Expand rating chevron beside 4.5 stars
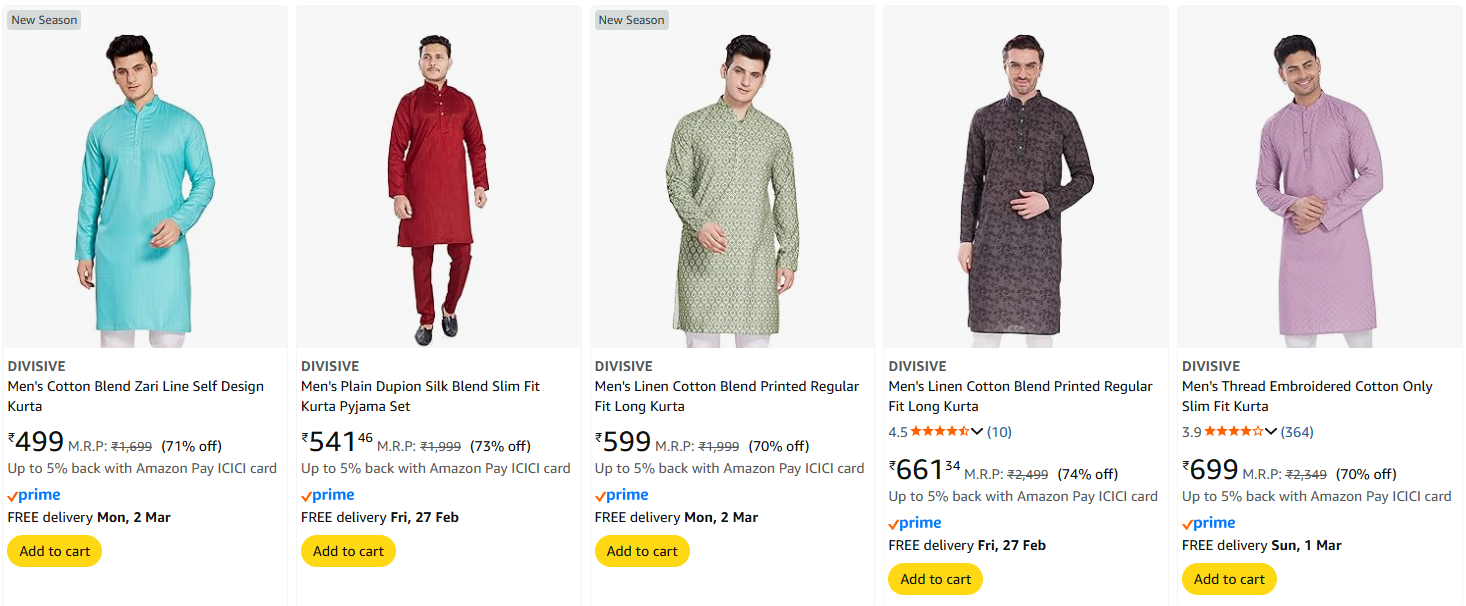Image resolution: width=1466 pixels, height=606 pixels. [978, 432]
